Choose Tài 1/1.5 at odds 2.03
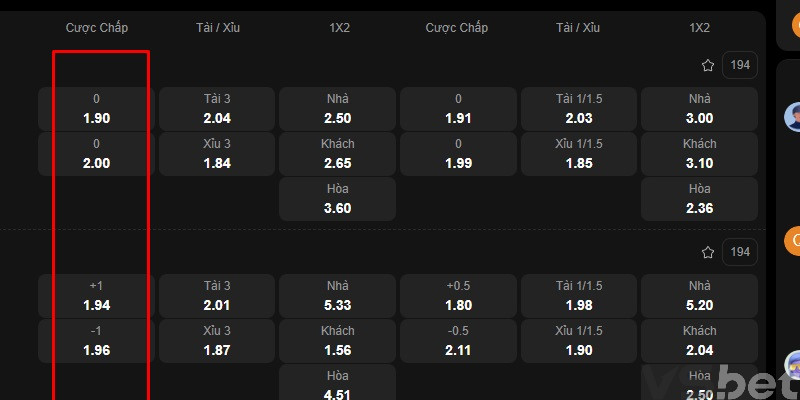800x400 pixels. click(578, 109)
